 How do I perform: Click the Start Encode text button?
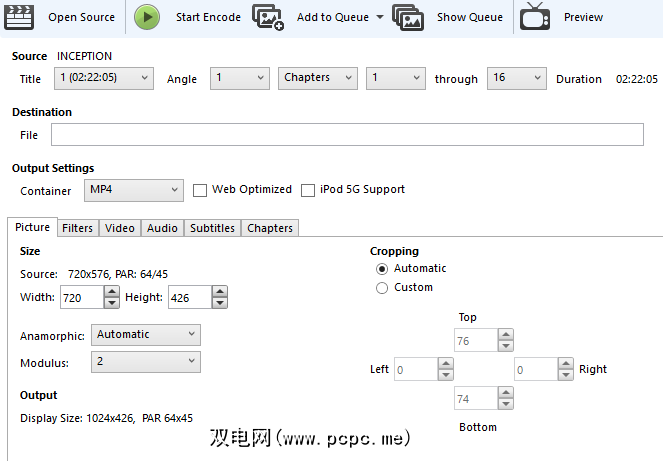click(208, 17)
